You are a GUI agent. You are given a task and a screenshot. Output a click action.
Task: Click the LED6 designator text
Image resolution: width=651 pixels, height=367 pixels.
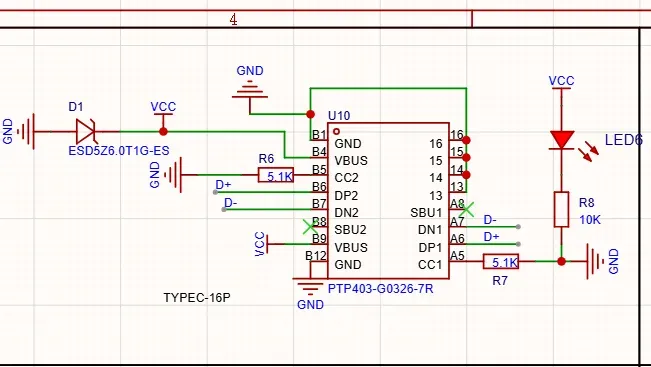pyautogui.click(x=624, y=140)
